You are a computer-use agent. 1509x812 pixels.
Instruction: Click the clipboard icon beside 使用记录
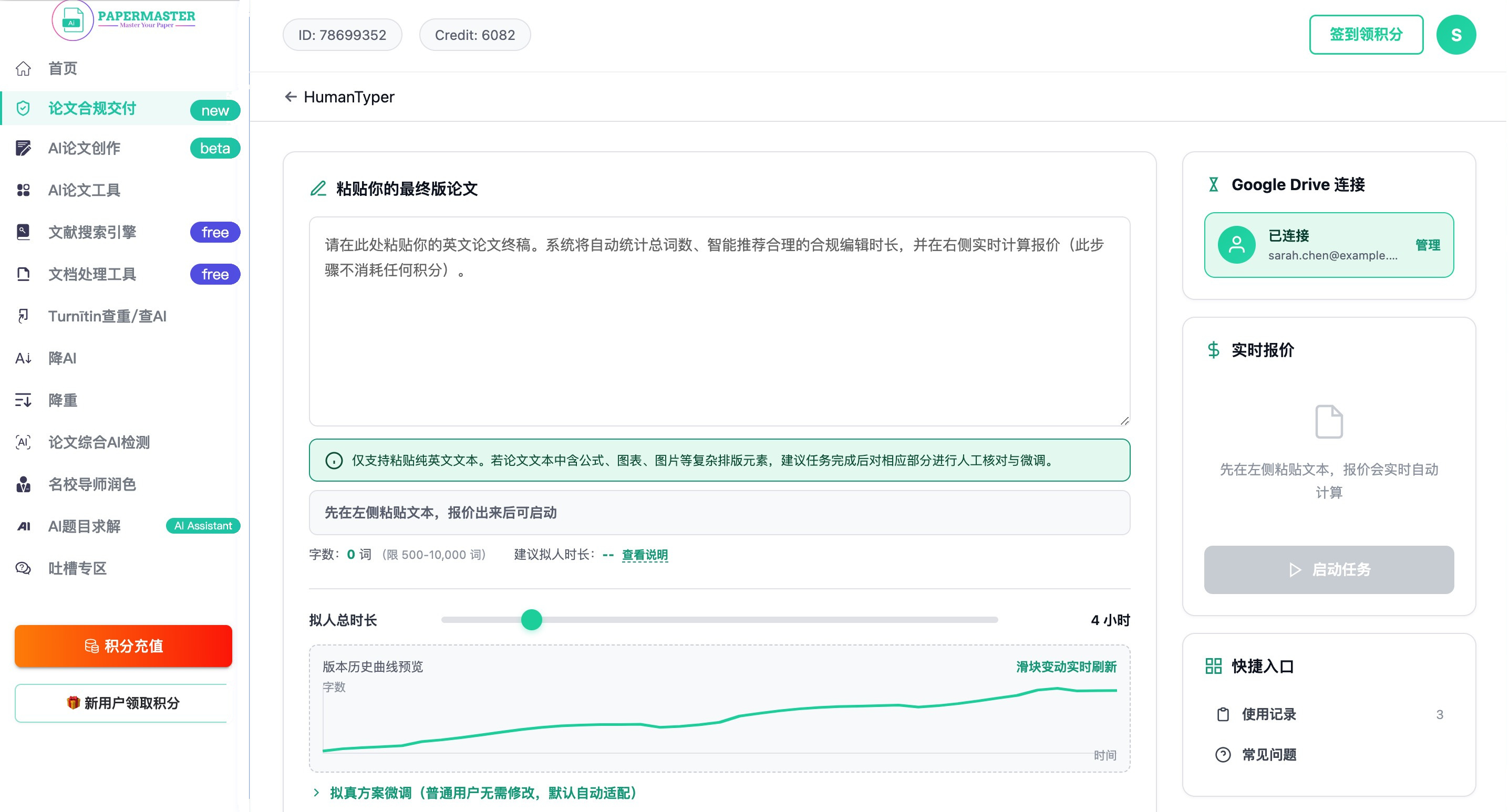(1222, 714)
